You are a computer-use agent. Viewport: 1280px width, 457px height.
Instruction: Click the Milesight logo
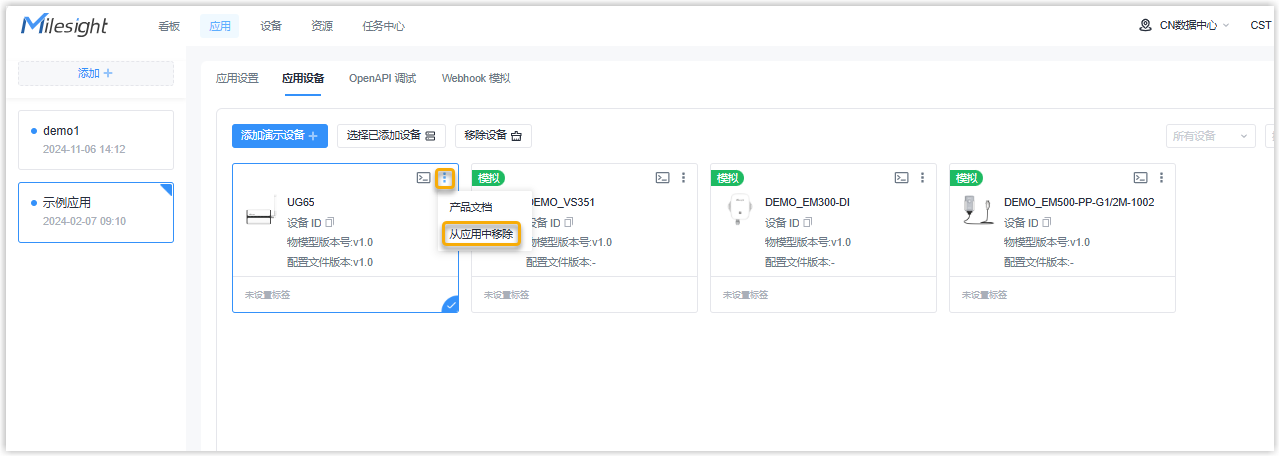64,26
